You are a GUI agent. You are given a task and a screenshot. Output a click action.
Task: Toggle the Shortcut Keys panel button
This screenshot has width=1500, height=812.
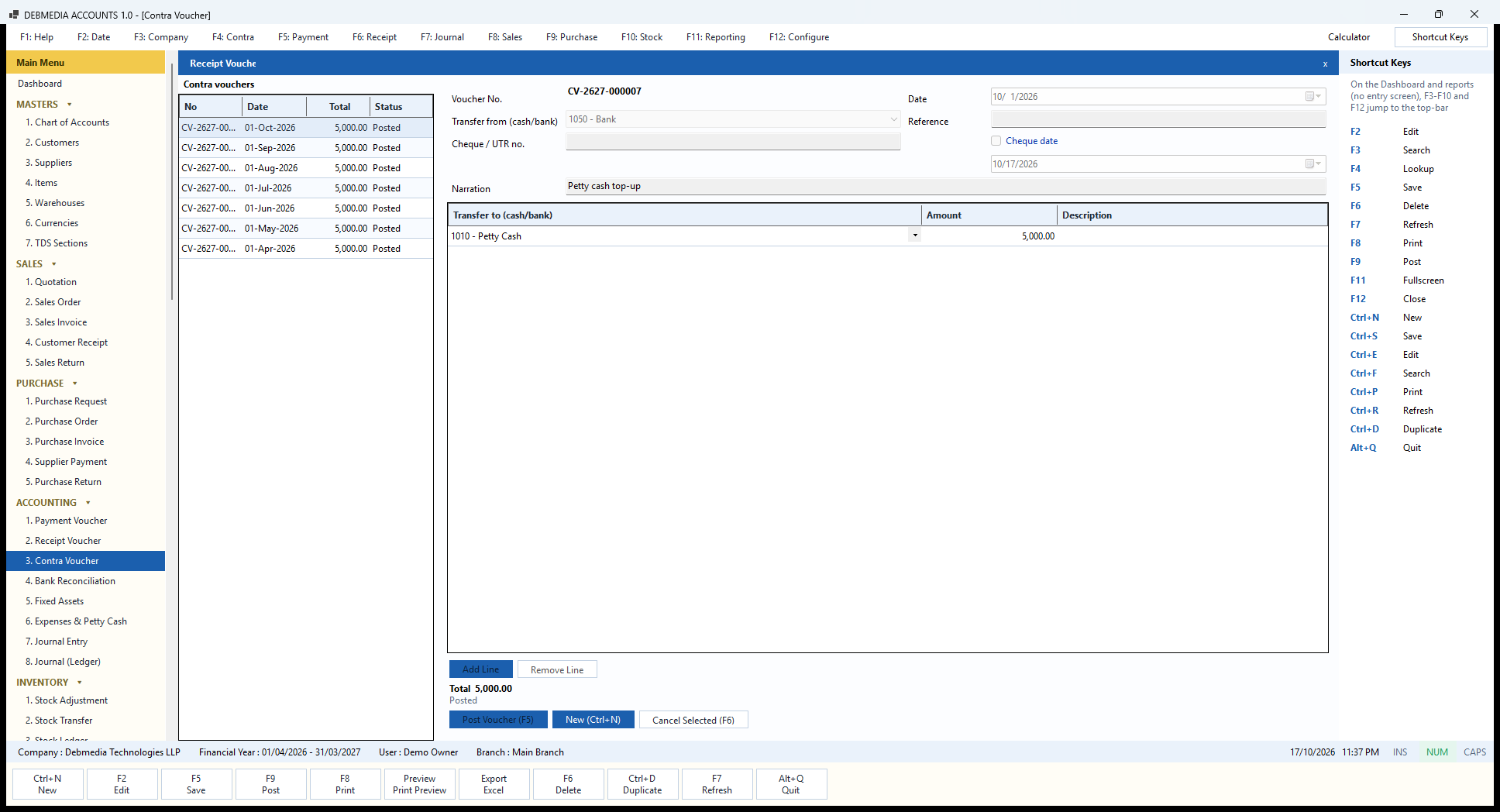point(1440,37)
